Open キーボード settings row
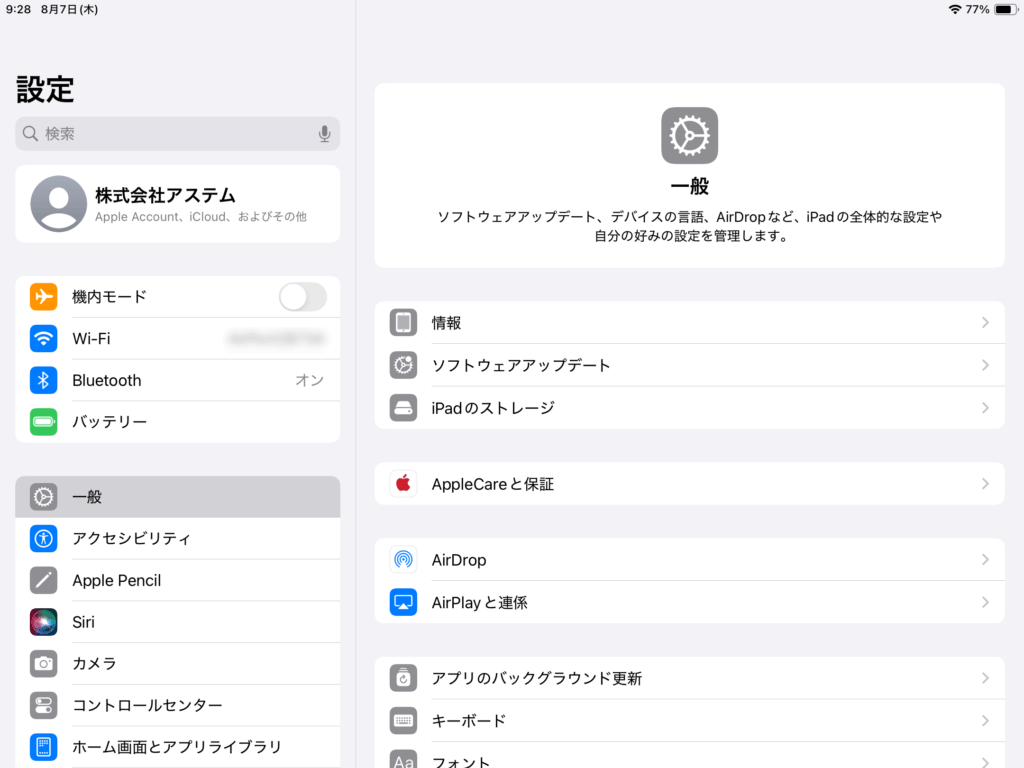This screenshot has height=768, width=1024. 690,721
